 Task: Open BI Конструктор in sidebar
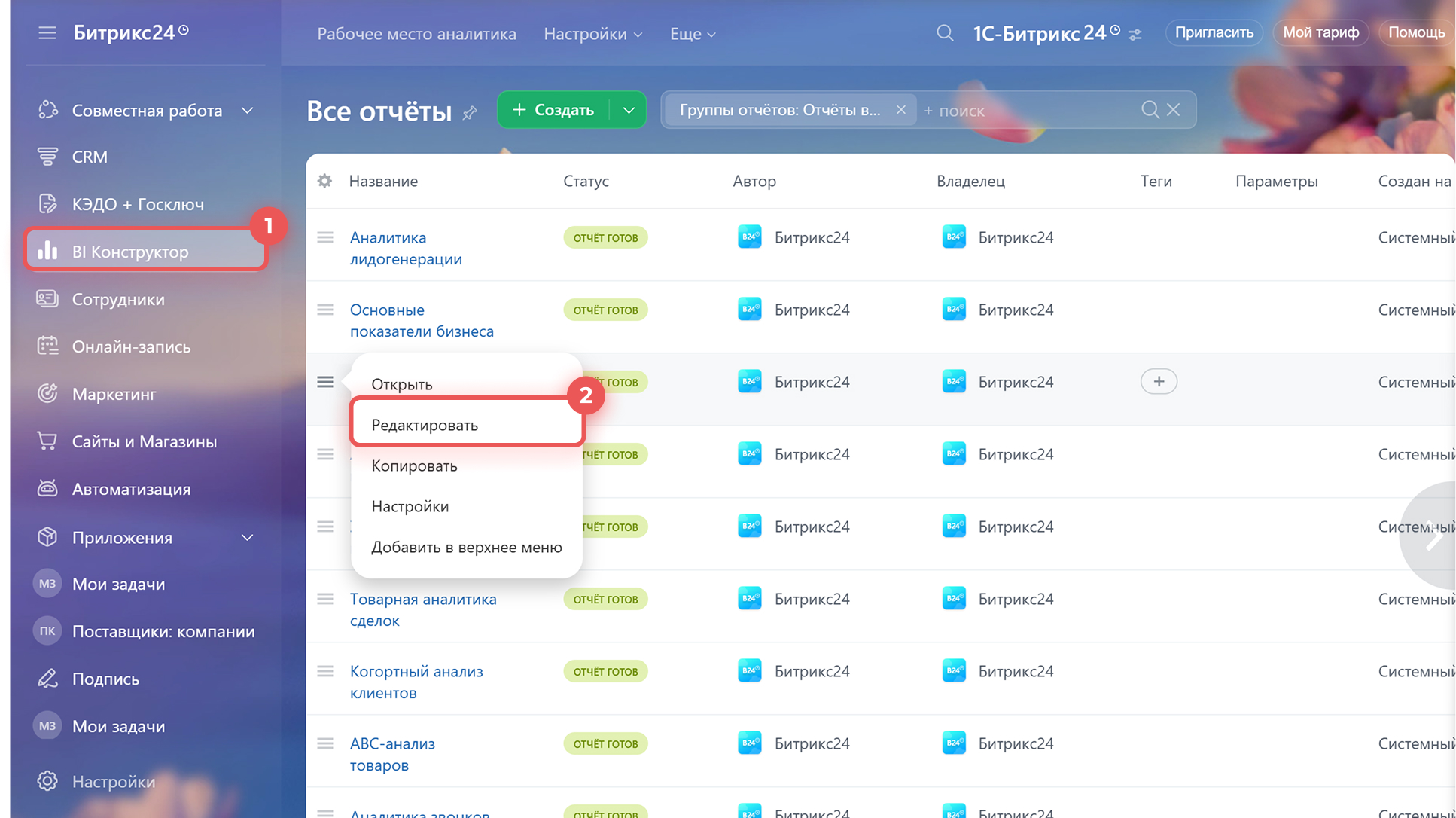145,251
